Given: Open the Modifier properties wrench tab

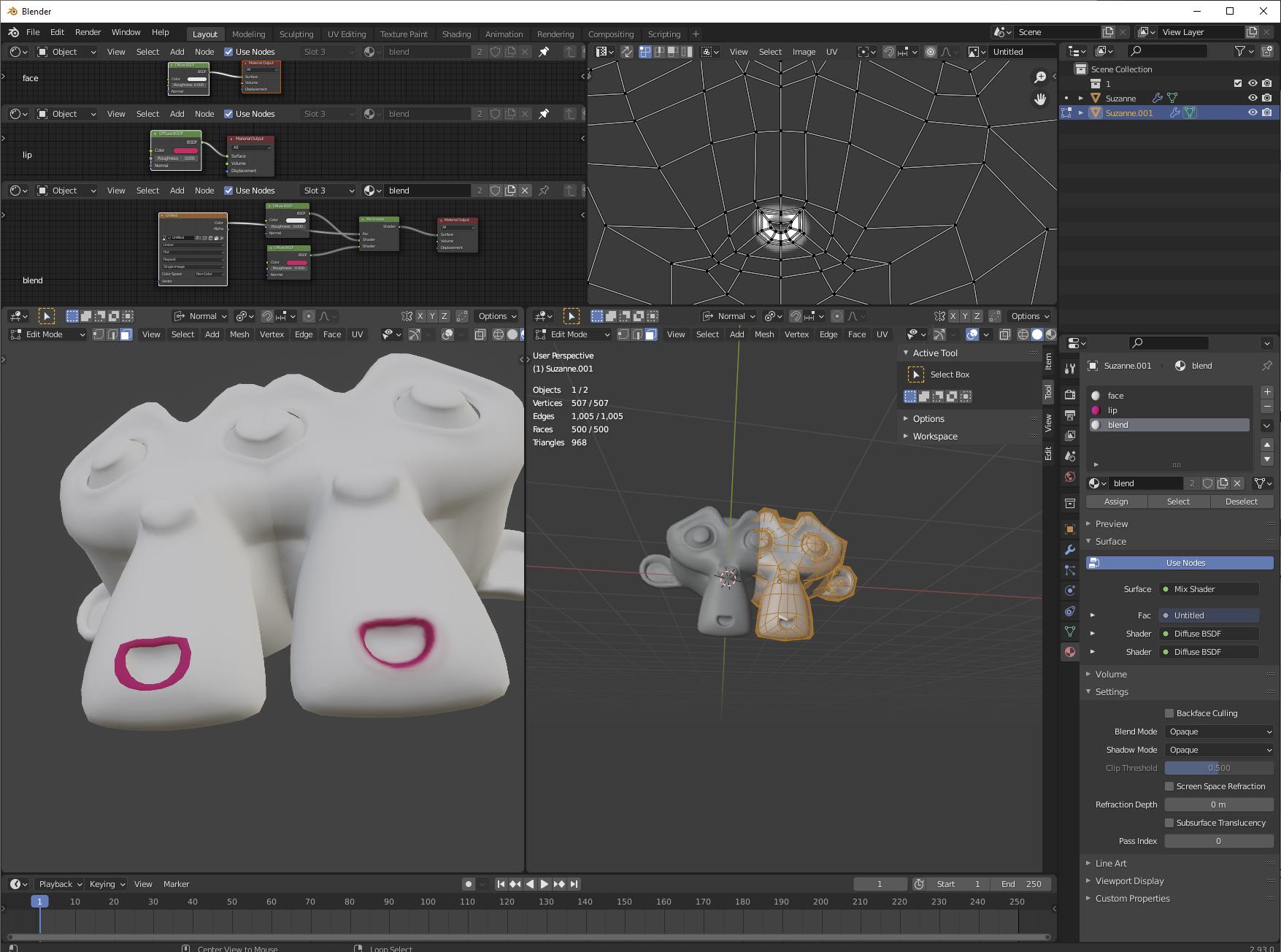Looking at the screenshot, I should pyautogui.click(x=1069, y=549).
